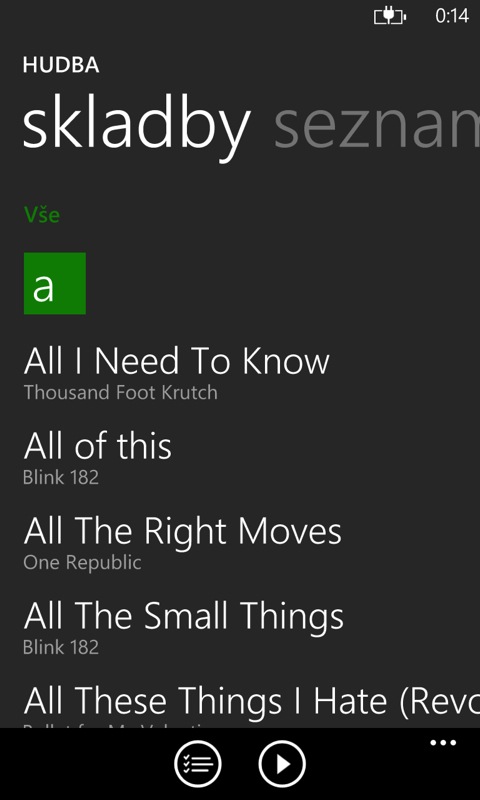This screenshot has height=800, width=480.
Task: Tap the circular play button
Action: 282,764
